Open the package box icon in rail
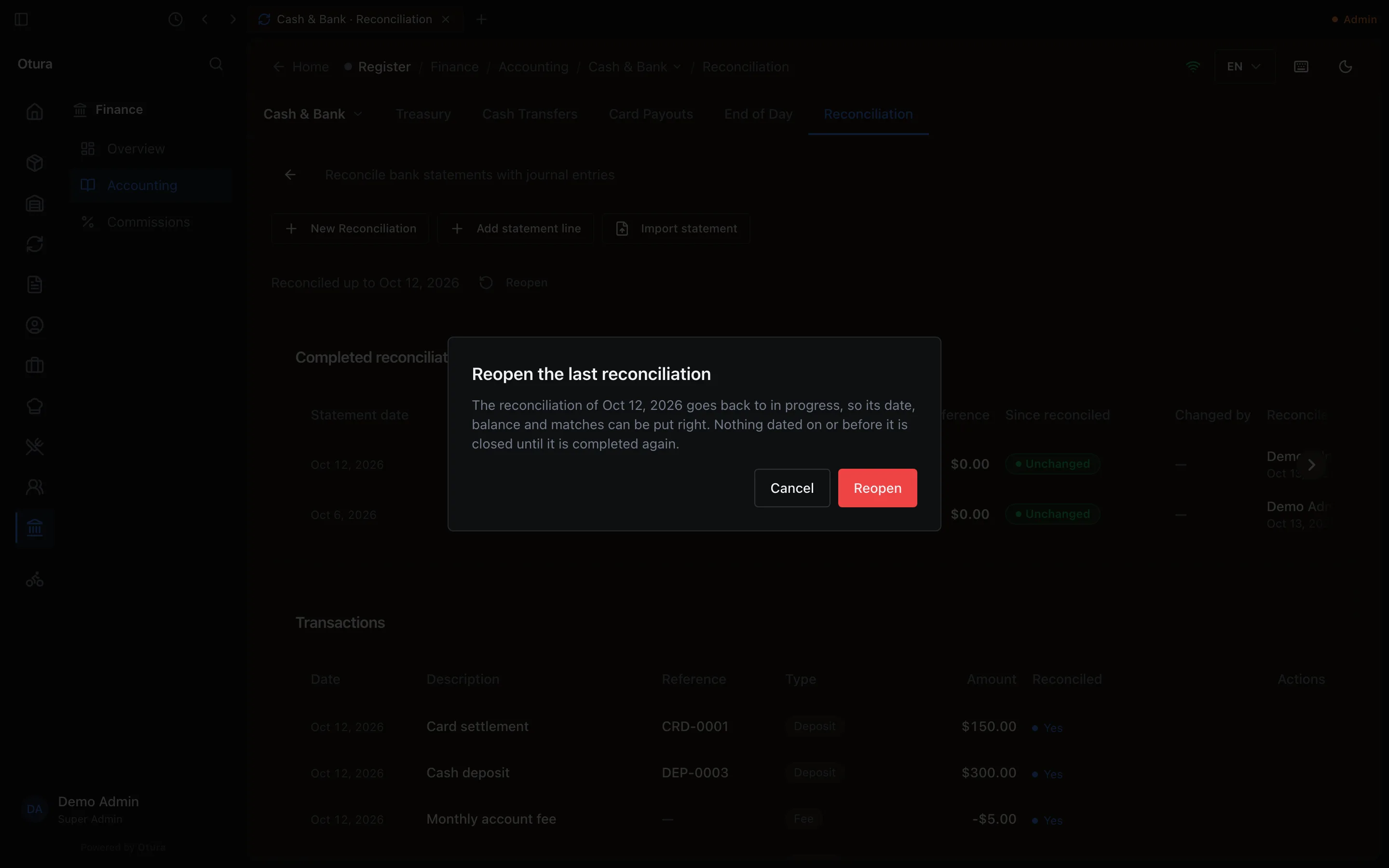 tap(34, 163)
